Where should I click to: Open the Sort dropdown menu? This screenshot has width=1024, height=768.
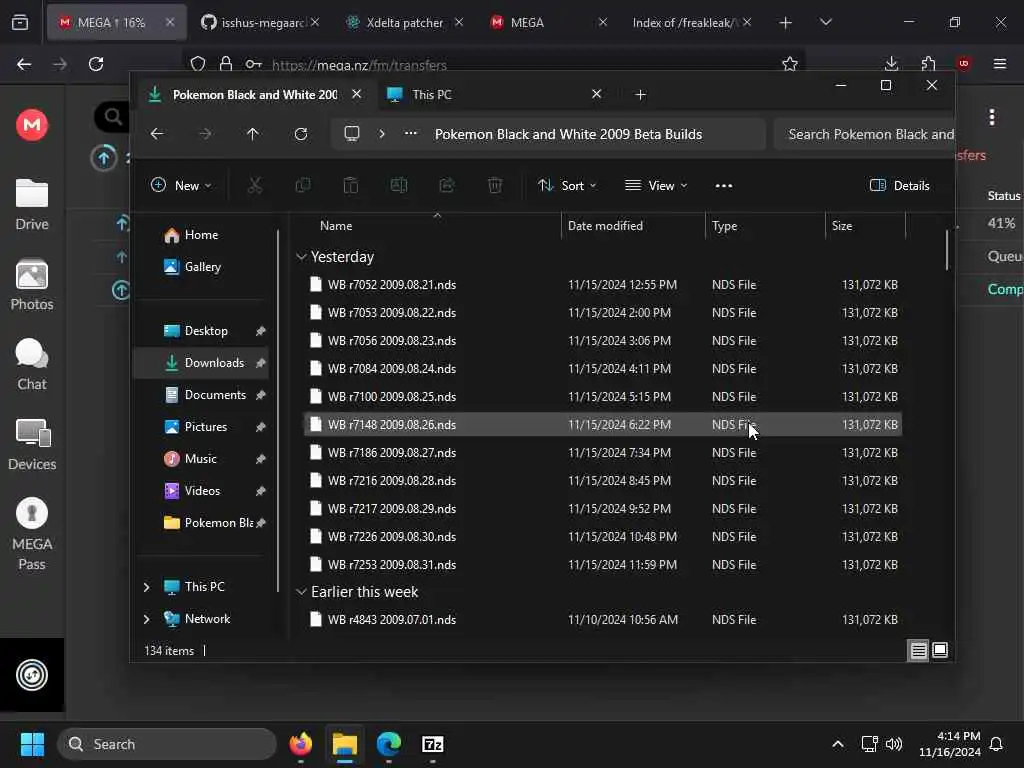(567, 185)
